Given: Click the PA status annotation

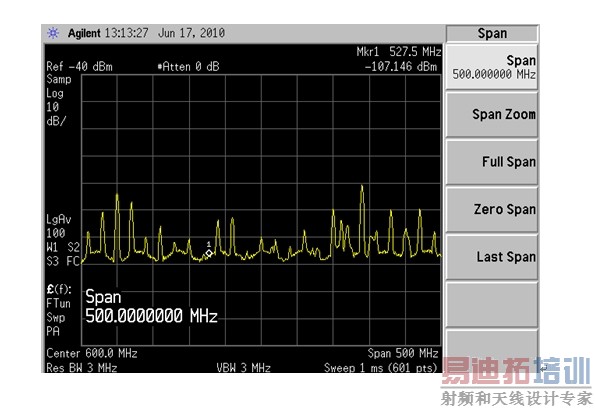Looking at the screenshot, I should pos(53,331).
